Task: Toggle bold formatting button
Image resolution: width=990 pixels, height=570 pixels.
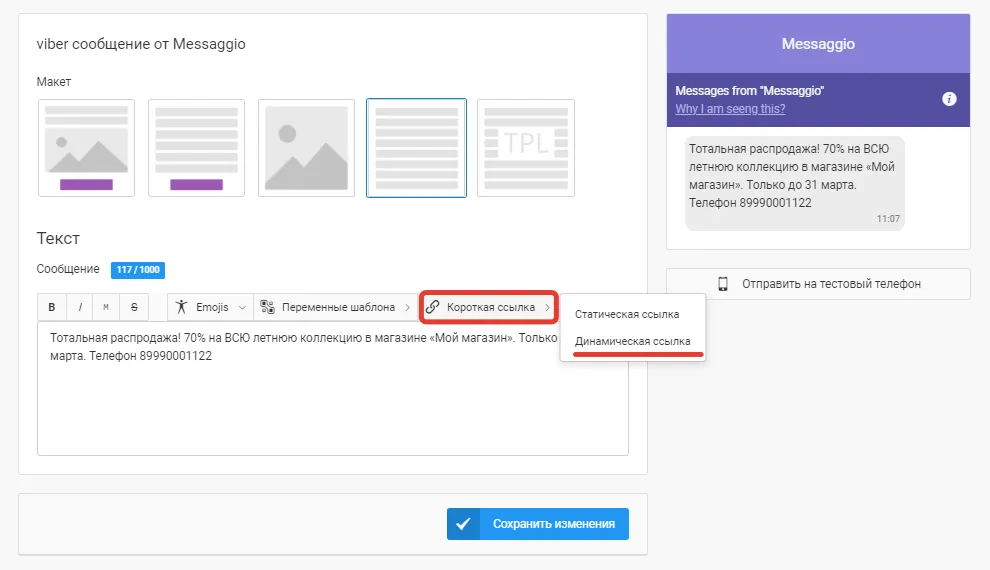Action: 52,307
